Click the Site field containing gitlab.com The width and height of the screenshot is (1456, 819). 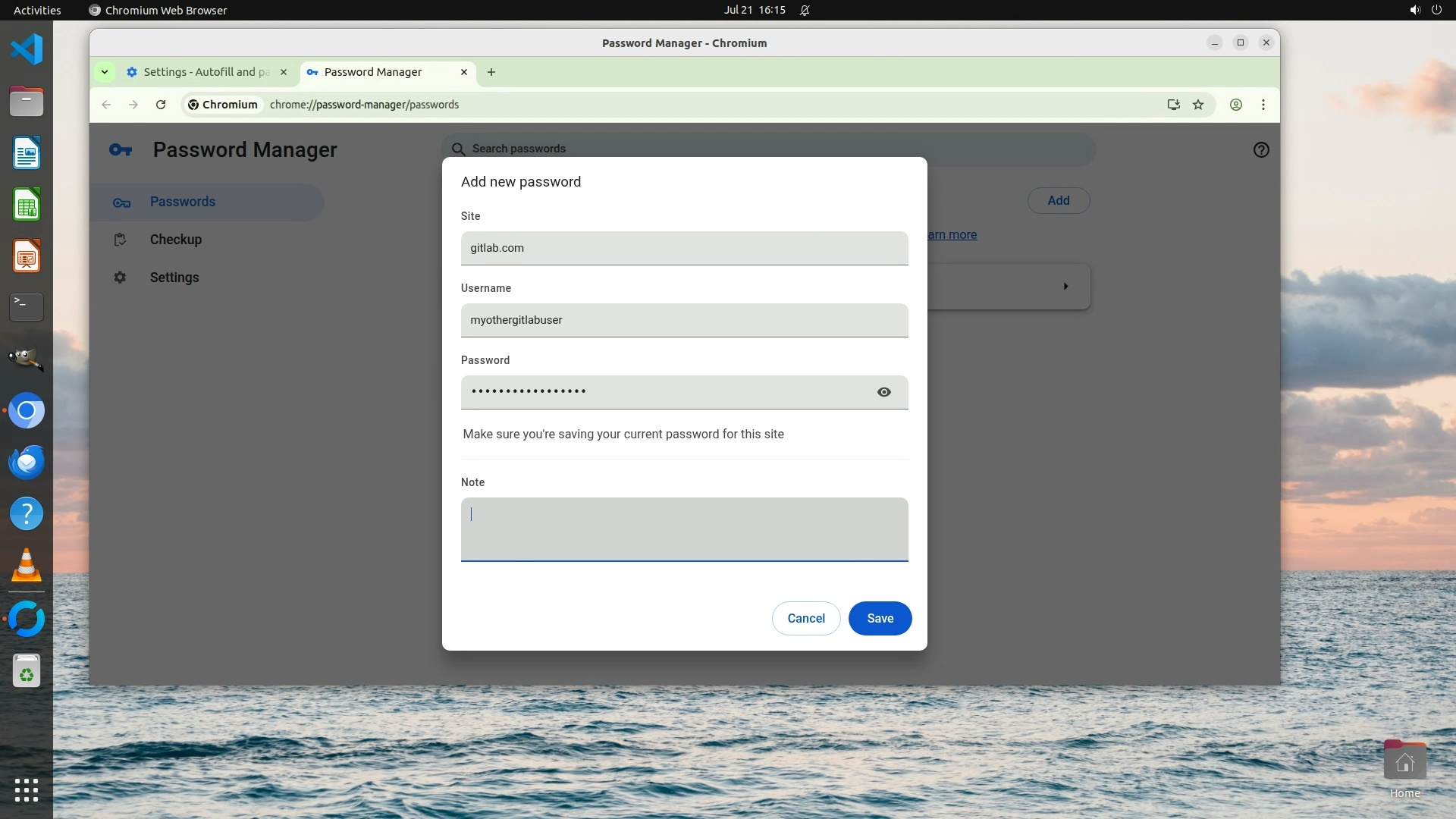tap(684, 248)
